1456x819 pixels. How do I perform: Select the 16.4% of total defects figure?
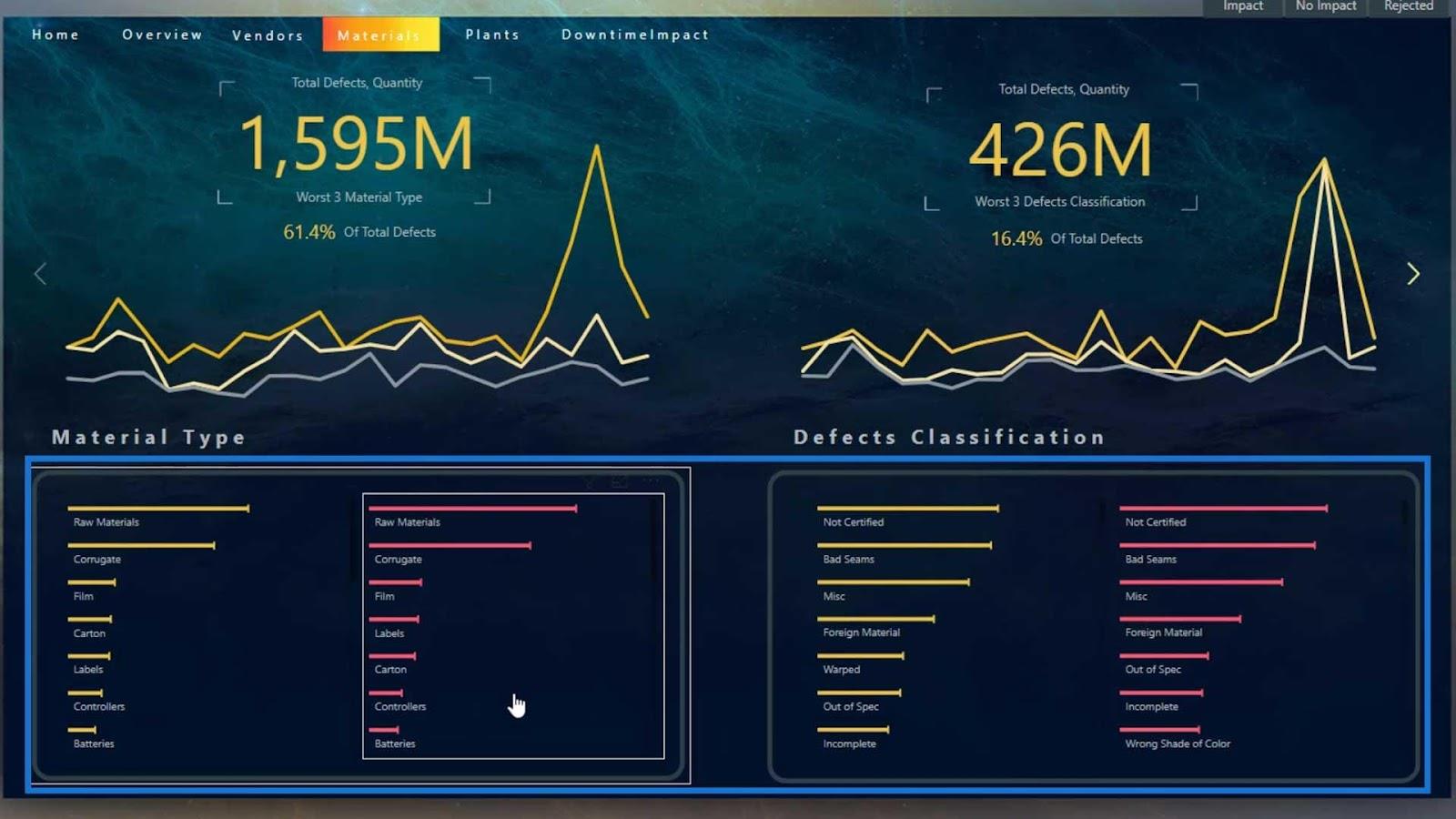(x=1016, y=238)
